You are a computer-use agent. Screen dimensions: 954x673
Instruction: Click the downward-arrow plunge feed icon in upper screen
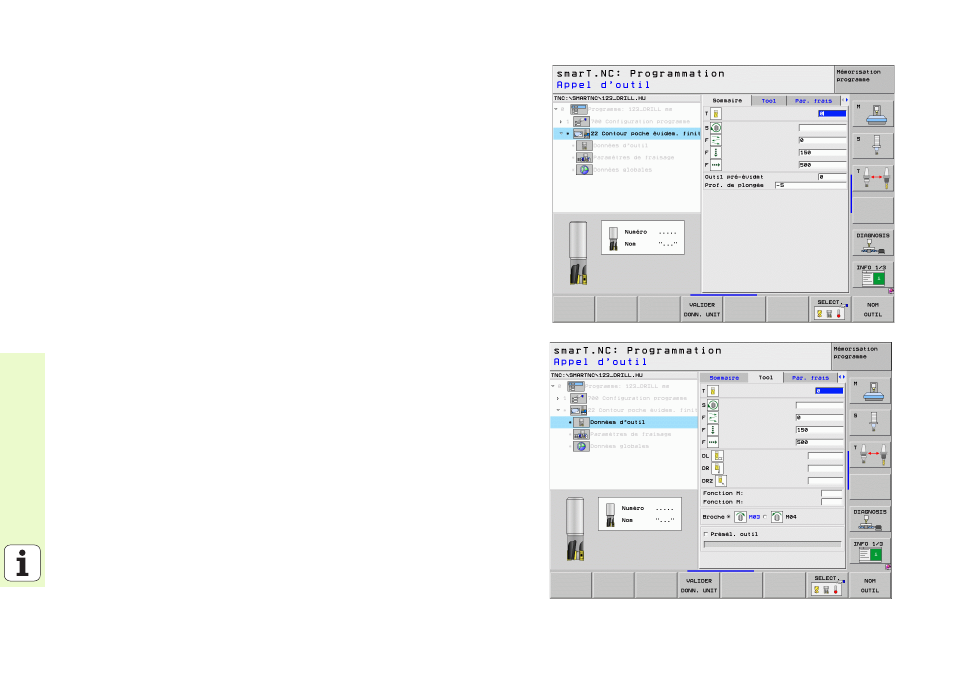click(x=716, y=153)
